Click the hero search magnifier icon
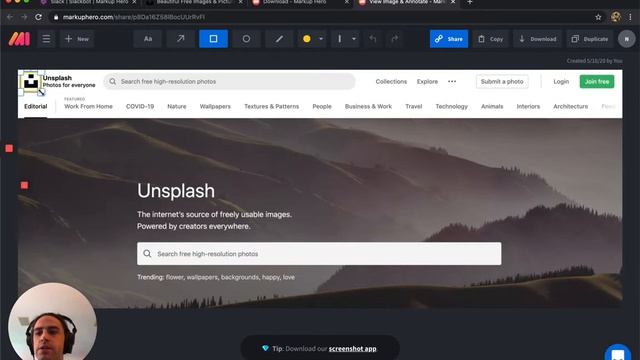The width and height of the screenshot is (640, 360). [147, 254]
